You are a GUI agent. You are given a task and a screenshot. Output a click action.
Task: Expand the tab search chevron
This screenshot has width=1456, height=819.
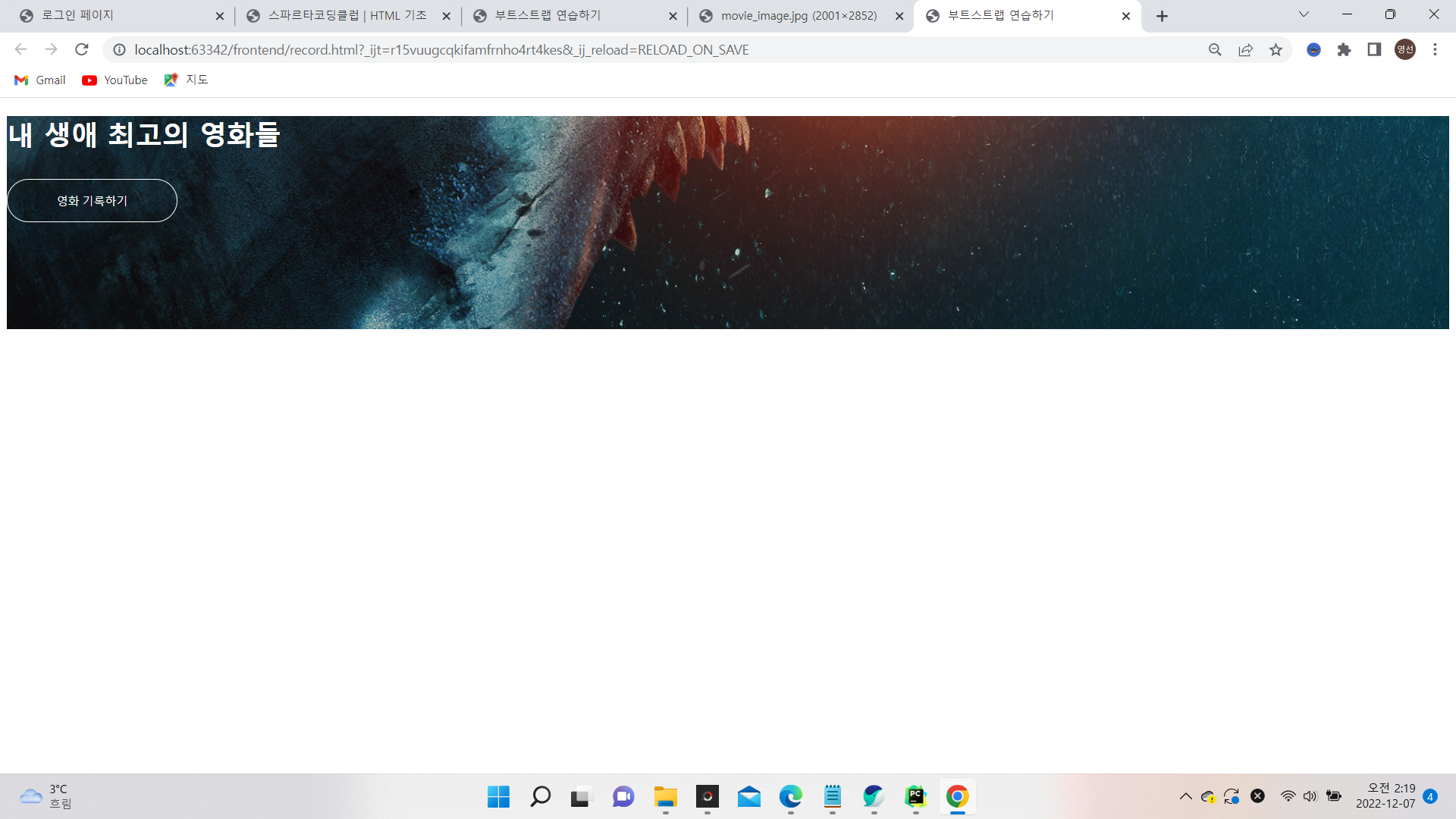tap(1304, 14)
